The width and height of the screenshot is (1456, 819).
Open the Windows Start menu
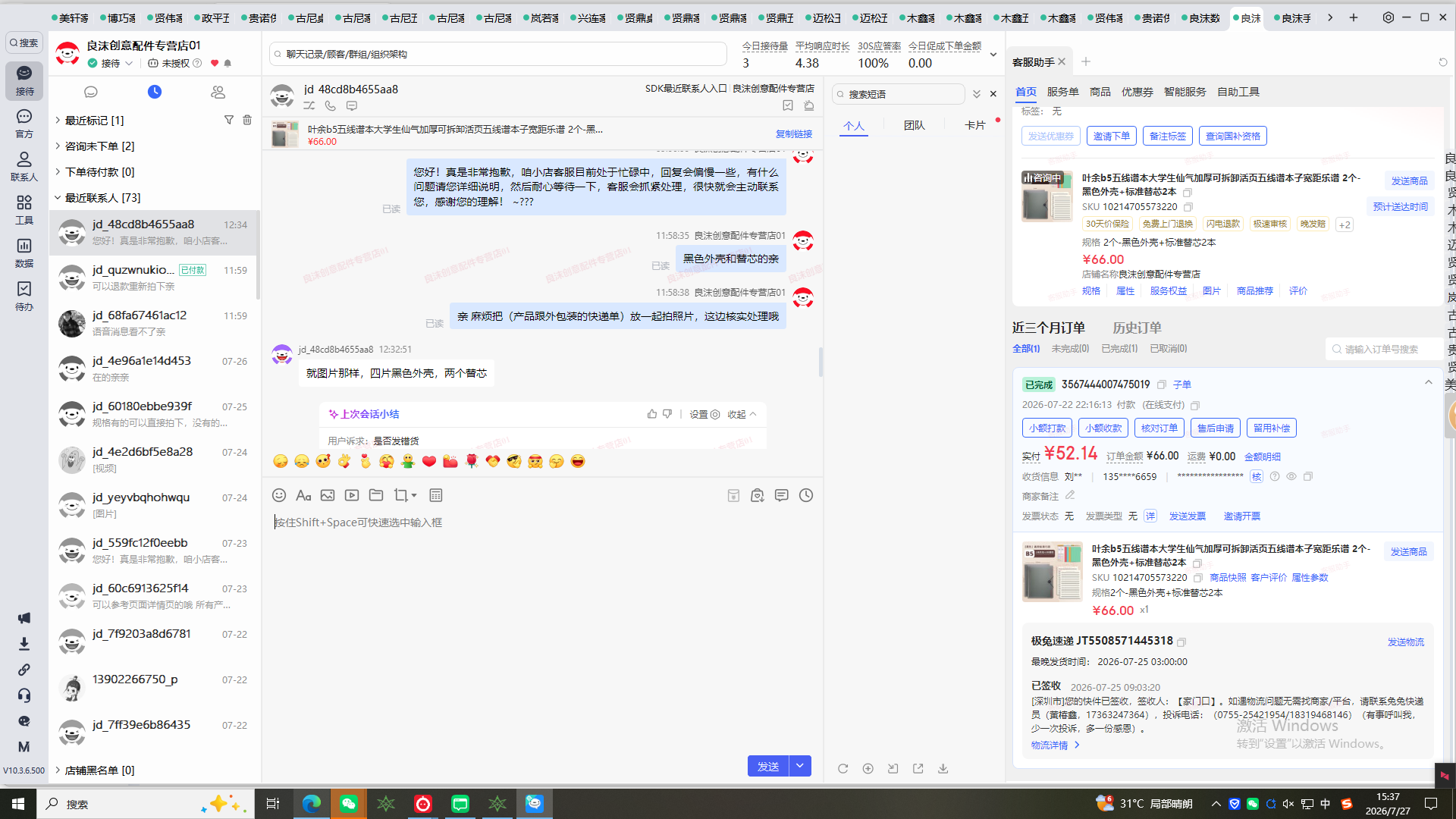18,804
